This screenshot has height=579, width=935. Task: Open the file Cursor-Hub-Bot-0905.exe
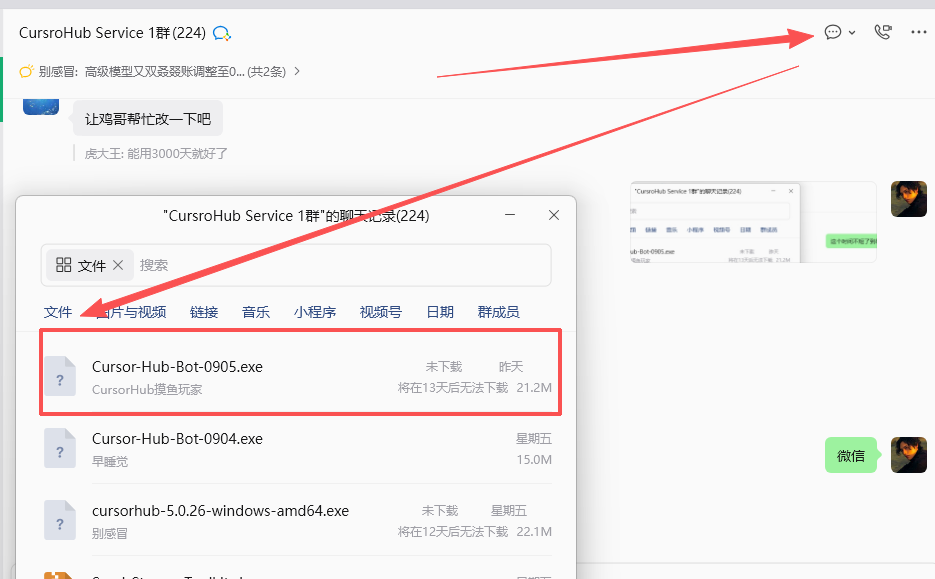pyautogui.click(x=177, y=367)
